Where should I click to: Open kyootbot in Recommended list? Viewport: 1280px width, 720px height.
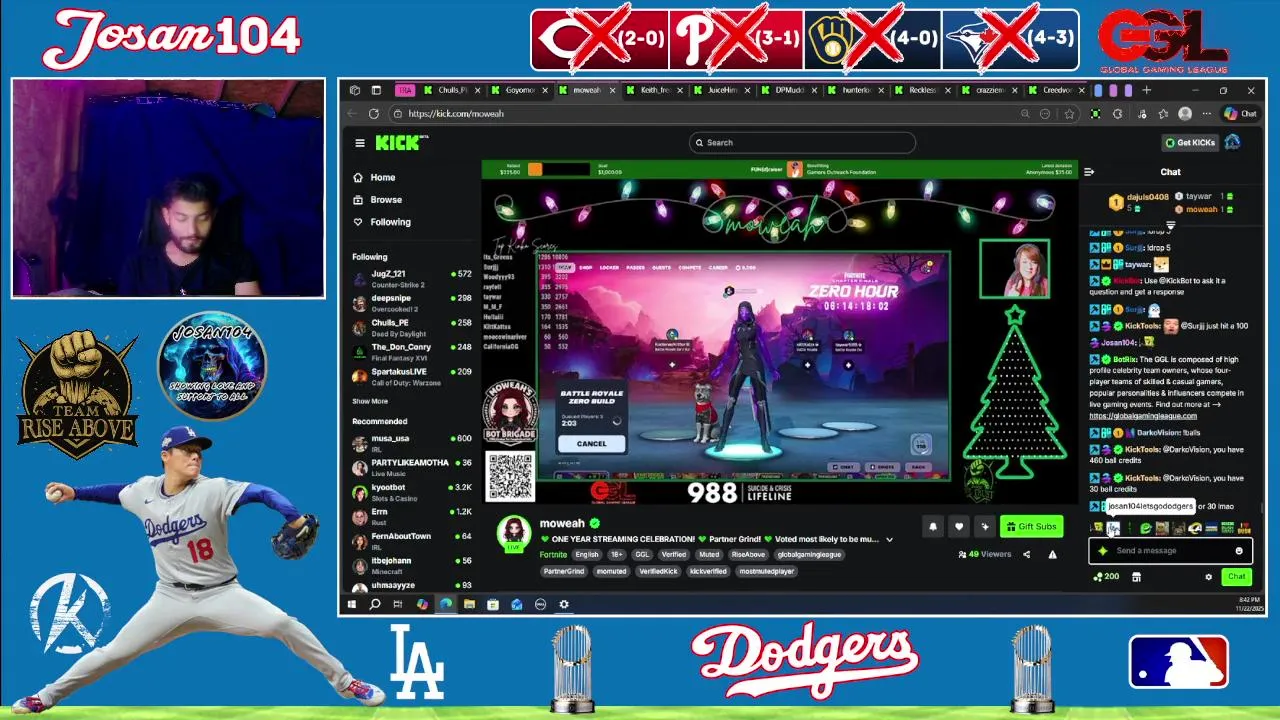[x=412, y=492]
